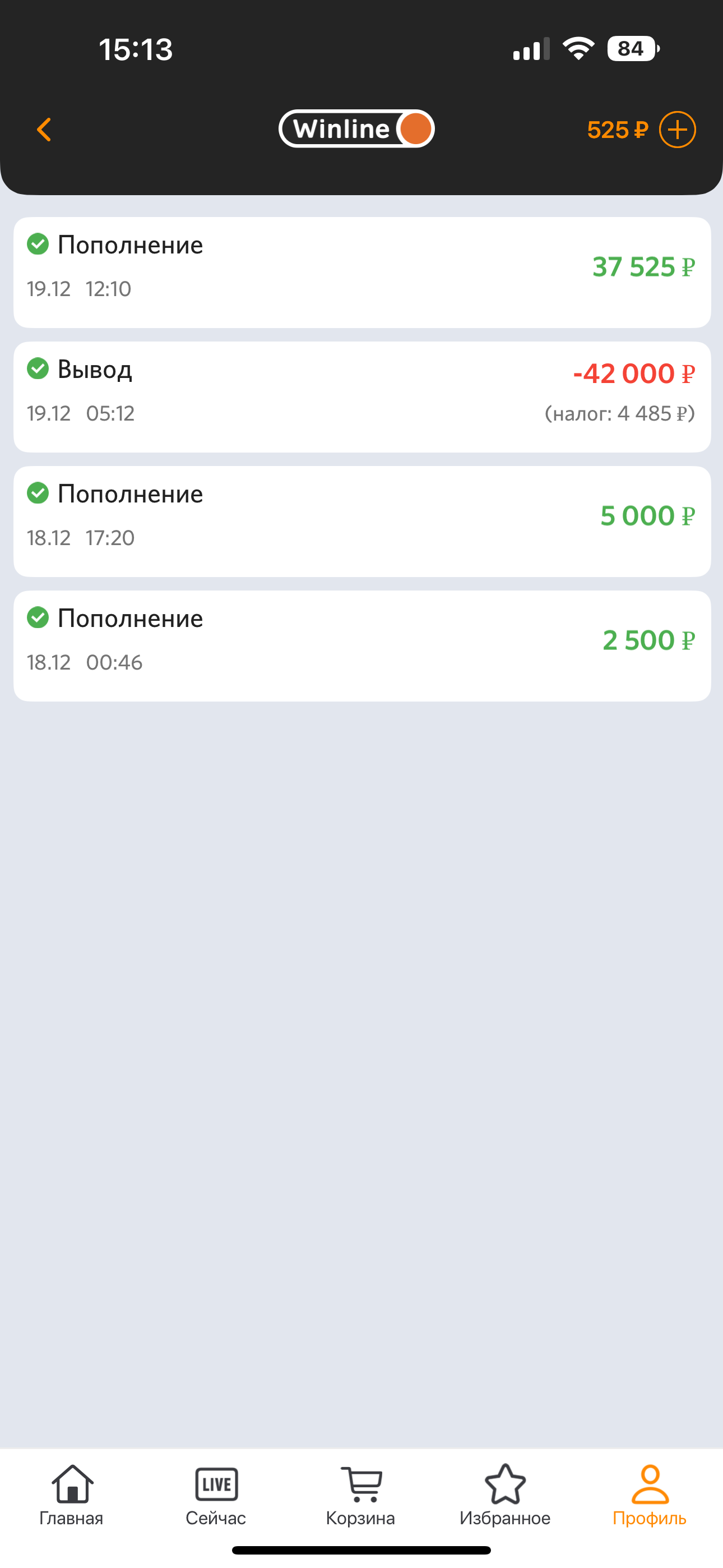Open the Вывод transaction entry

[361, 397]
